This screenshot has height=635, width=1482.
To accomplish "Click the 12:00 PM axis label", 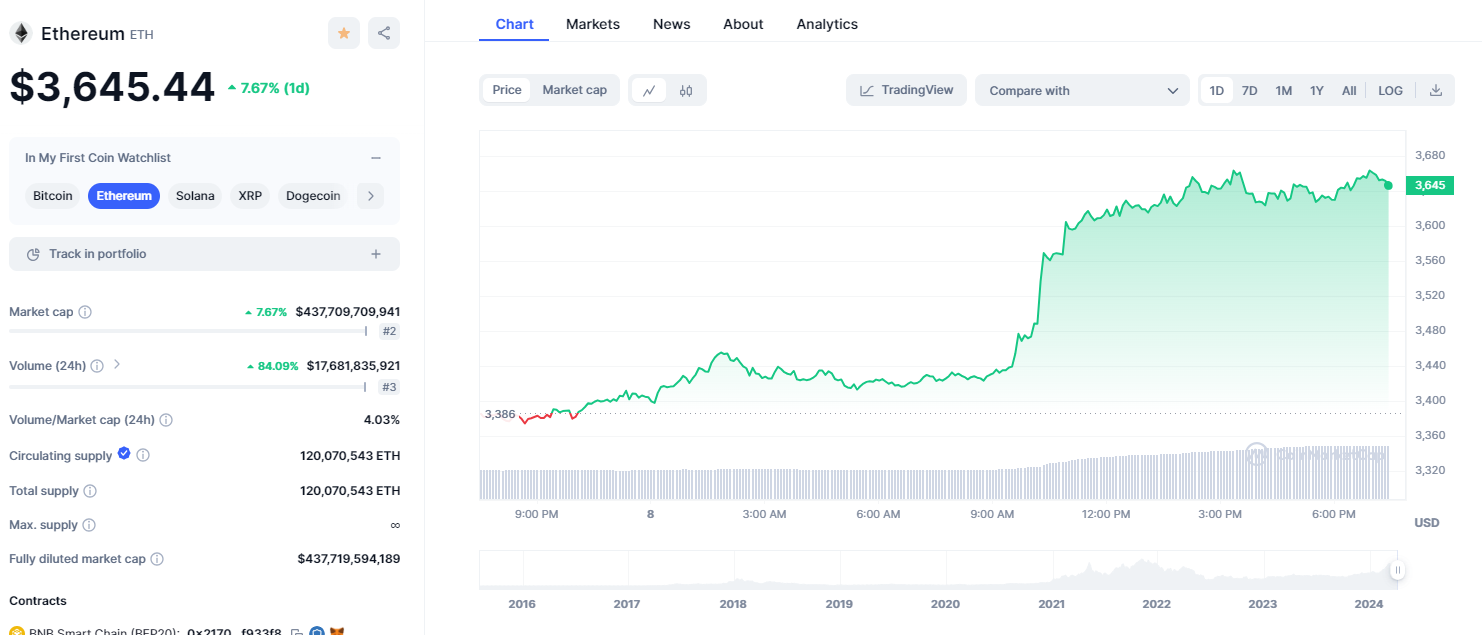I will 1106,514.
